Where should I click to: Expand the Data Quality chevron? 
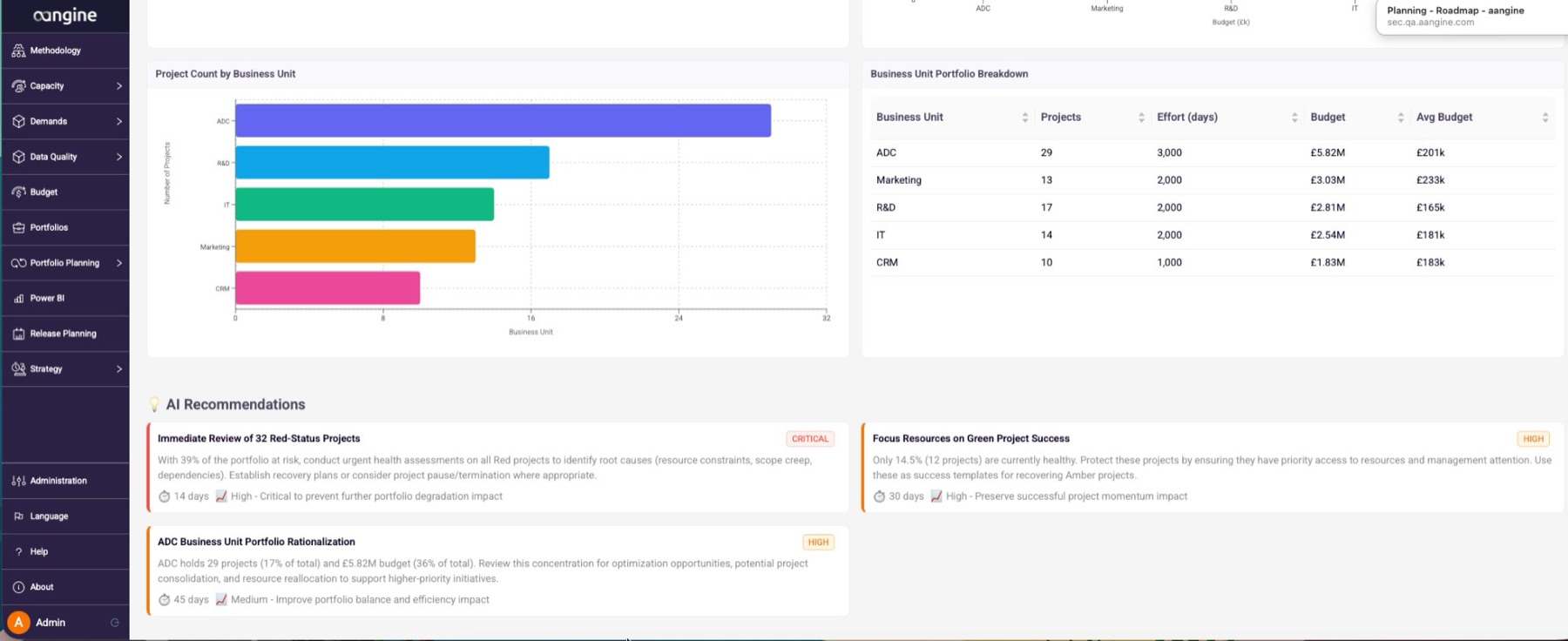click(119, 157)
